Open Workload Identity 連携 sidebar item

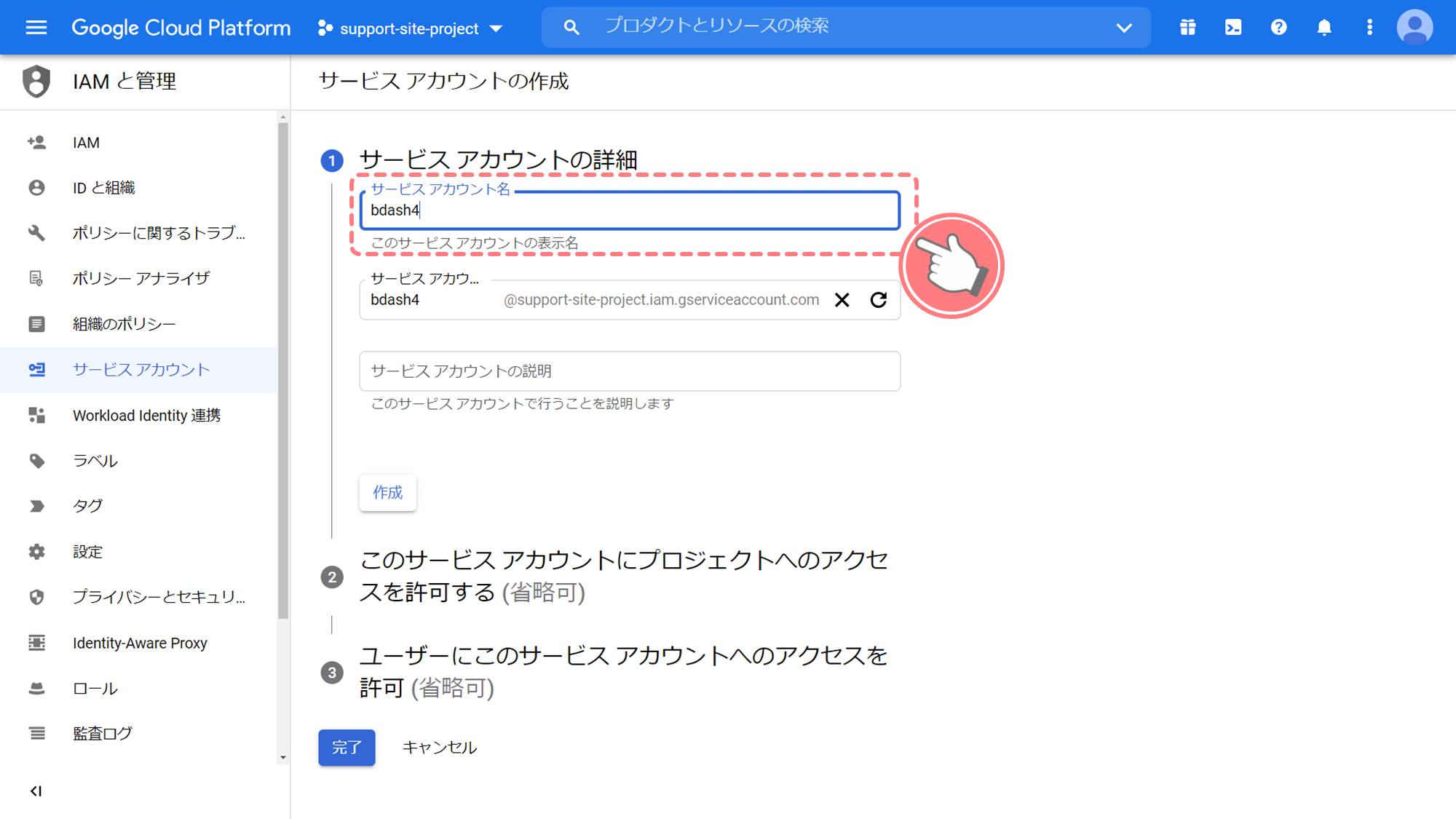(x=138, y=415)
